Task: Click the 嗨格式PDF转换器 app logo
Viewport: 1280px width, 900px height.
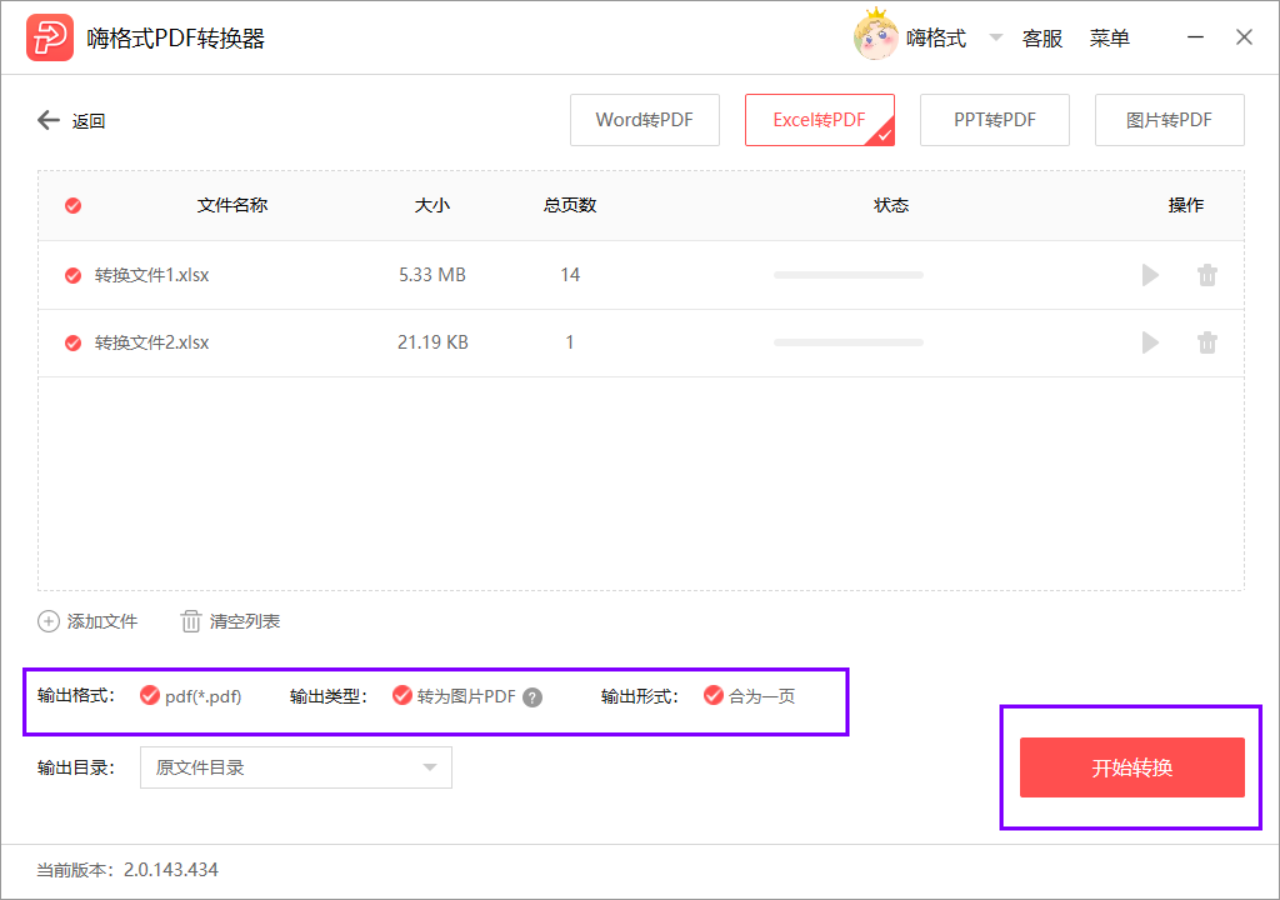Action: tap(50, 38)
